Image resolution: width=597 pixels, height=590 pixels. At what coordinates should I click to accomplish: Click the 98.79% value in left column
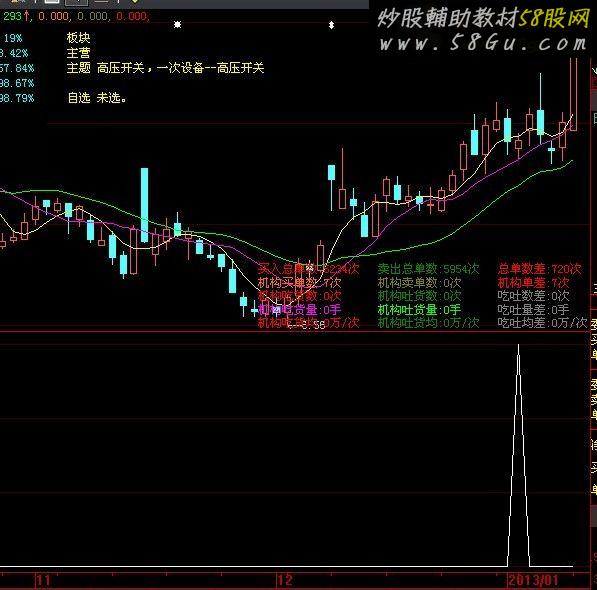coord(17,98)
